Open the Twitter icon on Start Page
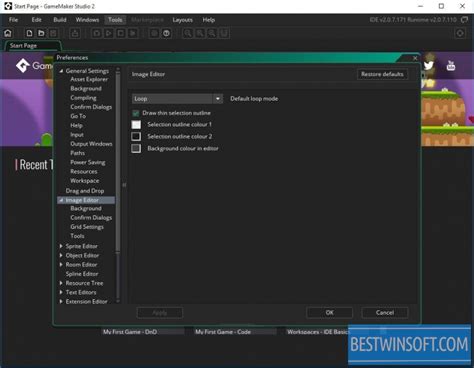This screenshot has width=474, height=368. (429, 65)
